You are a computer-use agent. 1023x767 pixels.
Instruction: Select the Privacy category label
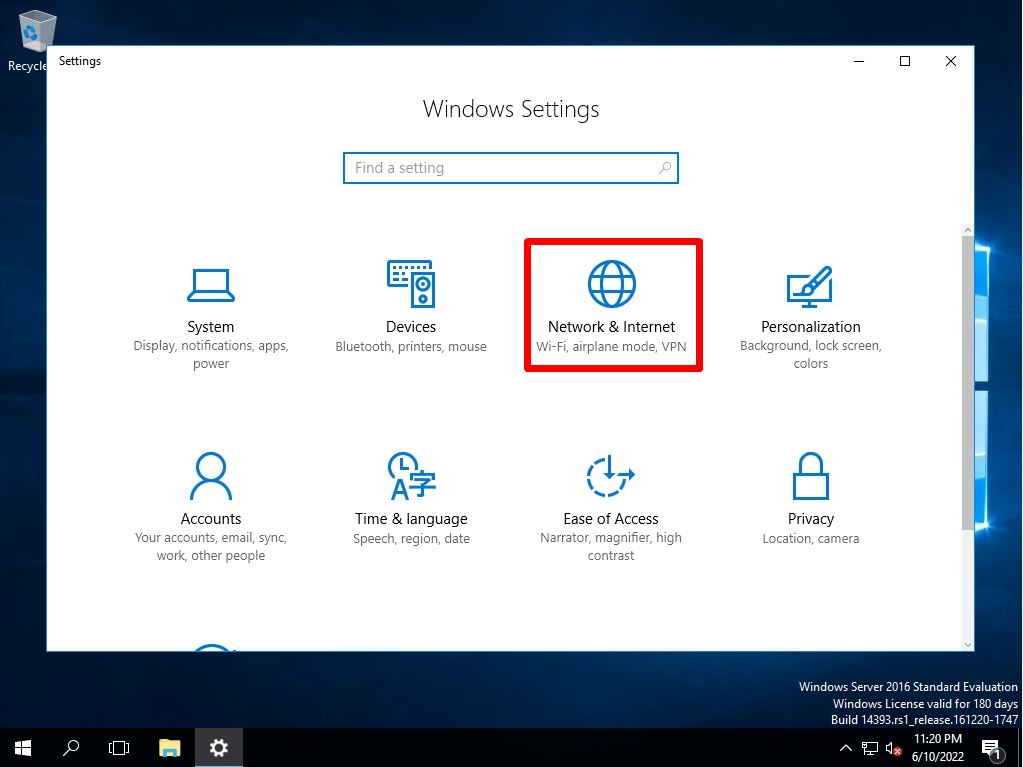810,519
